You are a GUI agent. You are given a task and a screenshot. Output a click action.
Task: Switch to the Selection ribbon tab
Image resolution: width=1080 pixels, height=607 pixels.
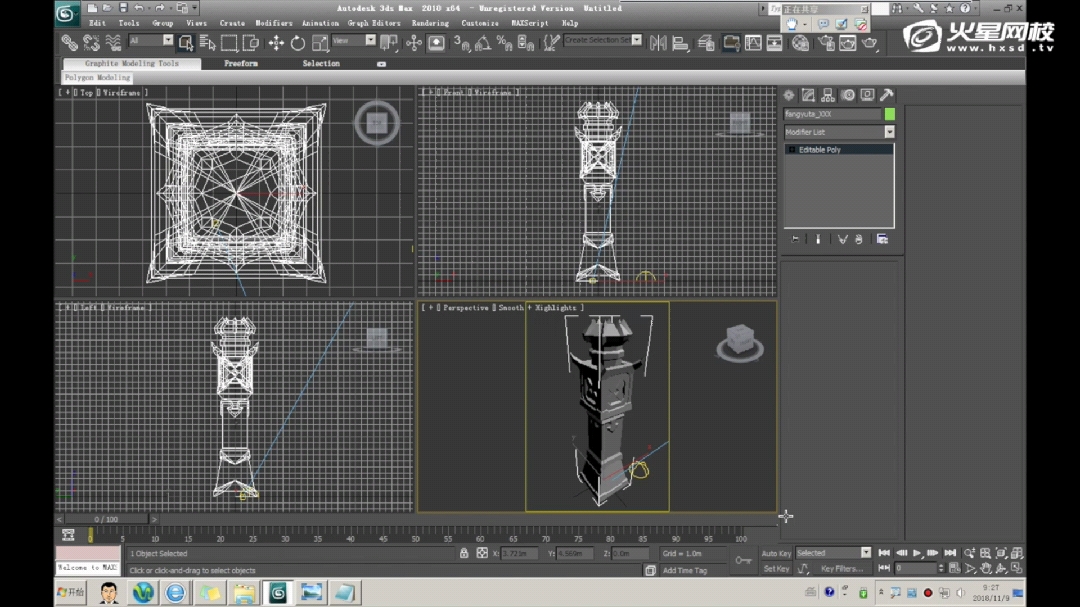[321, 63]
